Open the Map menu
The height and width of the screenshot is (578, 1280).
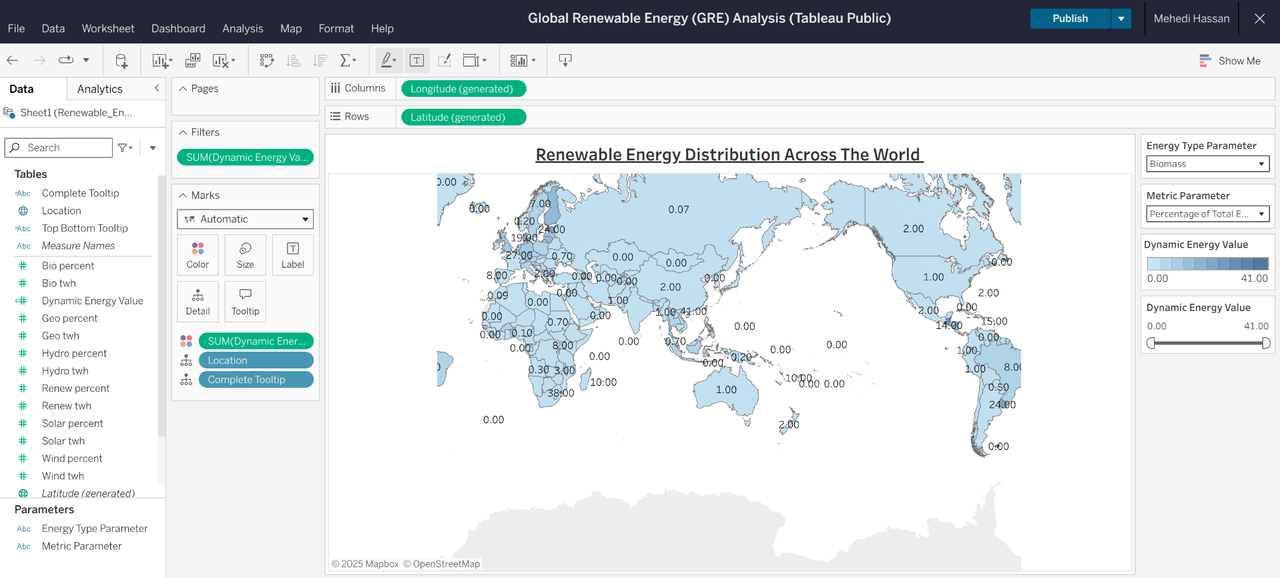click(291, 29)
